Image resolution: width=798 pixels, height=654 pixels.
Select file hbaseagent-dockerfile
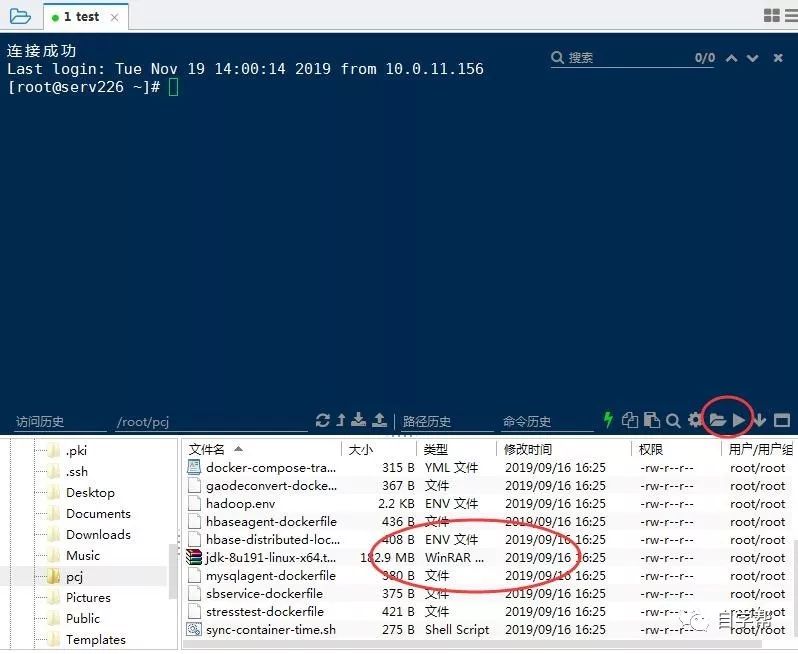click(271, 522)
